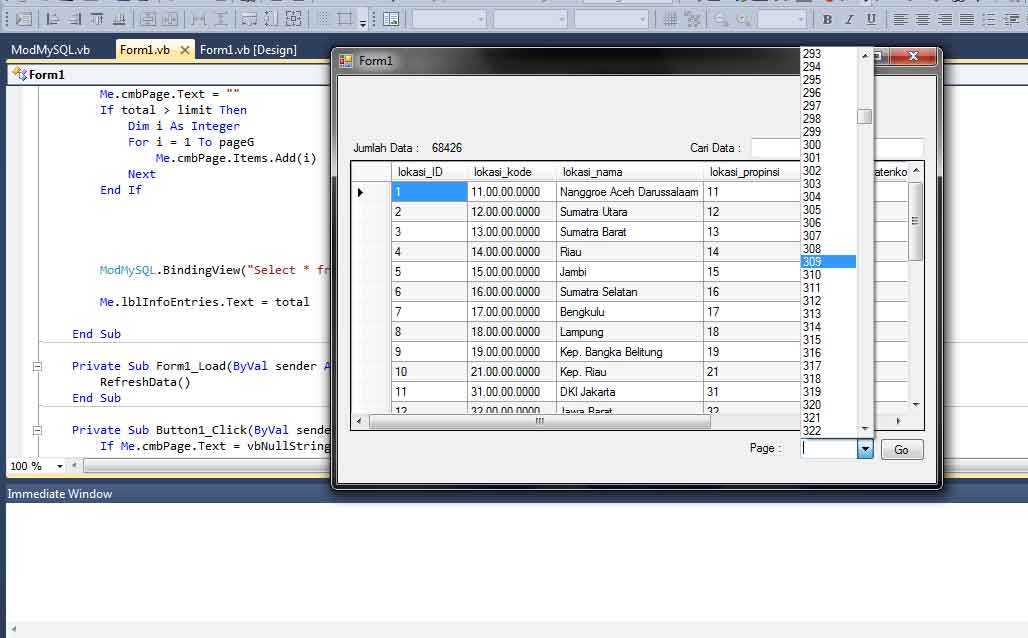This screenshot has height=638, width=1028.
Task: Collapse the Form1_Load code region
Action: (35, 366)
